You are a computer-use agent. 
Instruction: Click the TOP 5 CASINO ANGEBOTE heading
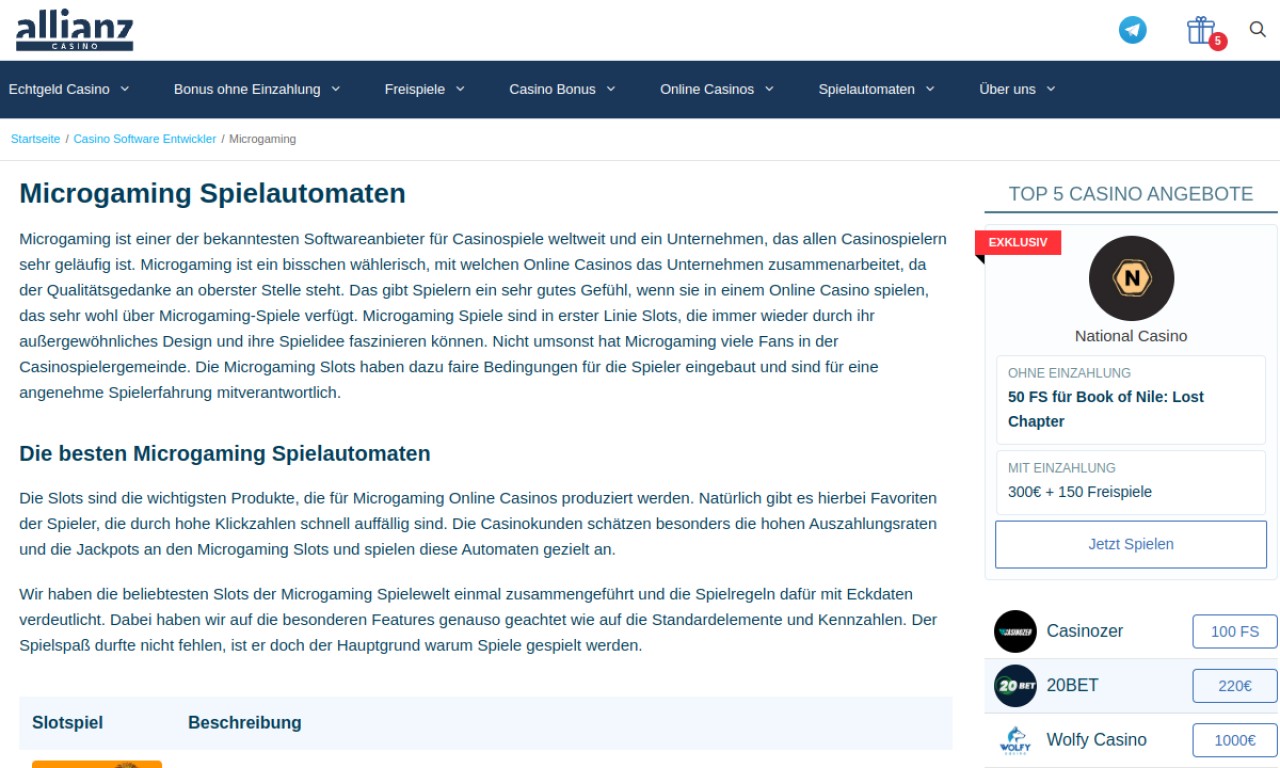pos(1131,194)
